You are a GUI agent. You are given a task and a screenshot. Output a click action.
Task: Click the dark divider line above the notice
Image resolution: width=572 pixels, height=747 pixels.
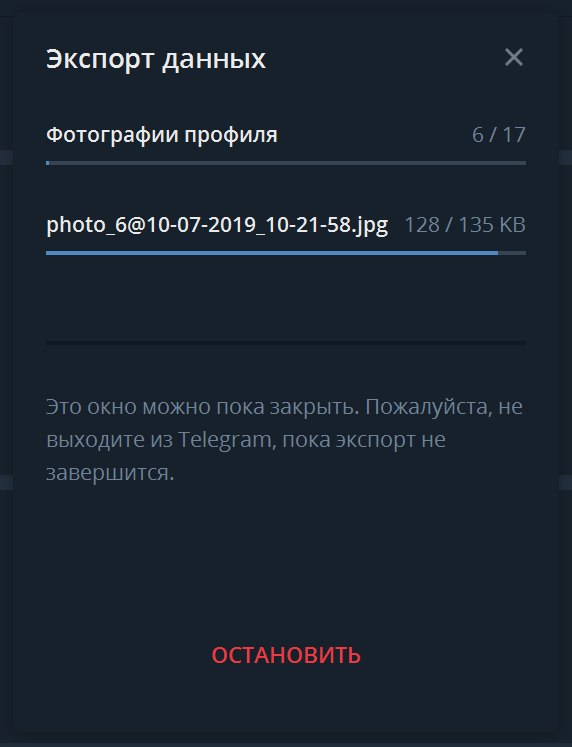point(286,343)
